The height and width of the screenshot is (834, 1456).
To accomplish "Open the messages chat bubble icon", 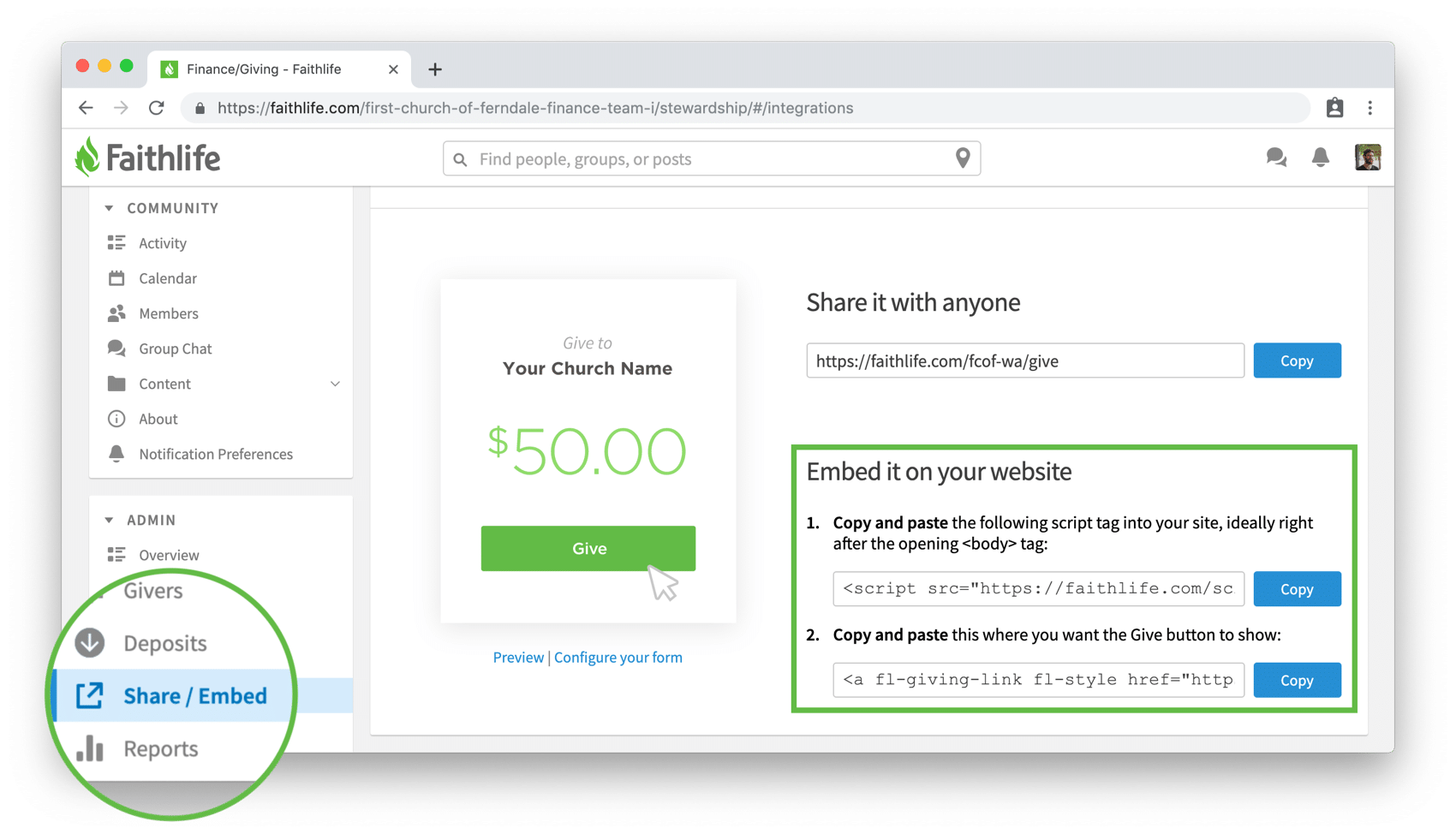I will pyautogui.click(x=1276, y=158).
